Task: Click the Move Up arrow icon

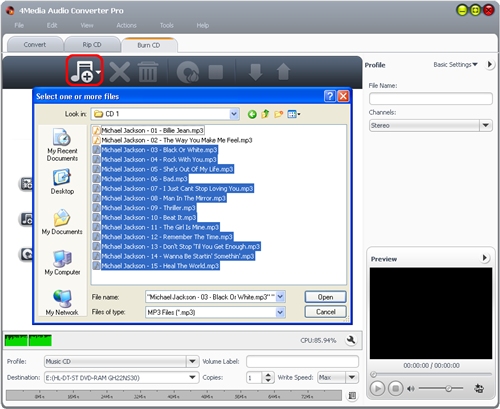Action: (x=283, y=72)
